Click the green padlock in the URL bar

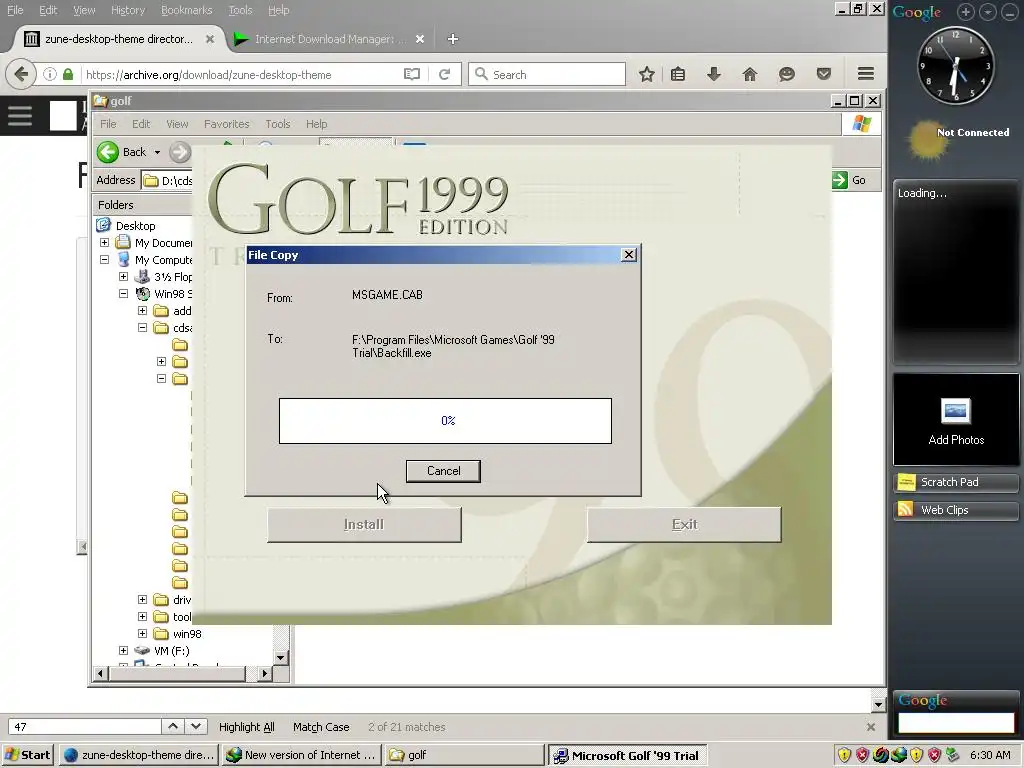click(x=68, y=74)
